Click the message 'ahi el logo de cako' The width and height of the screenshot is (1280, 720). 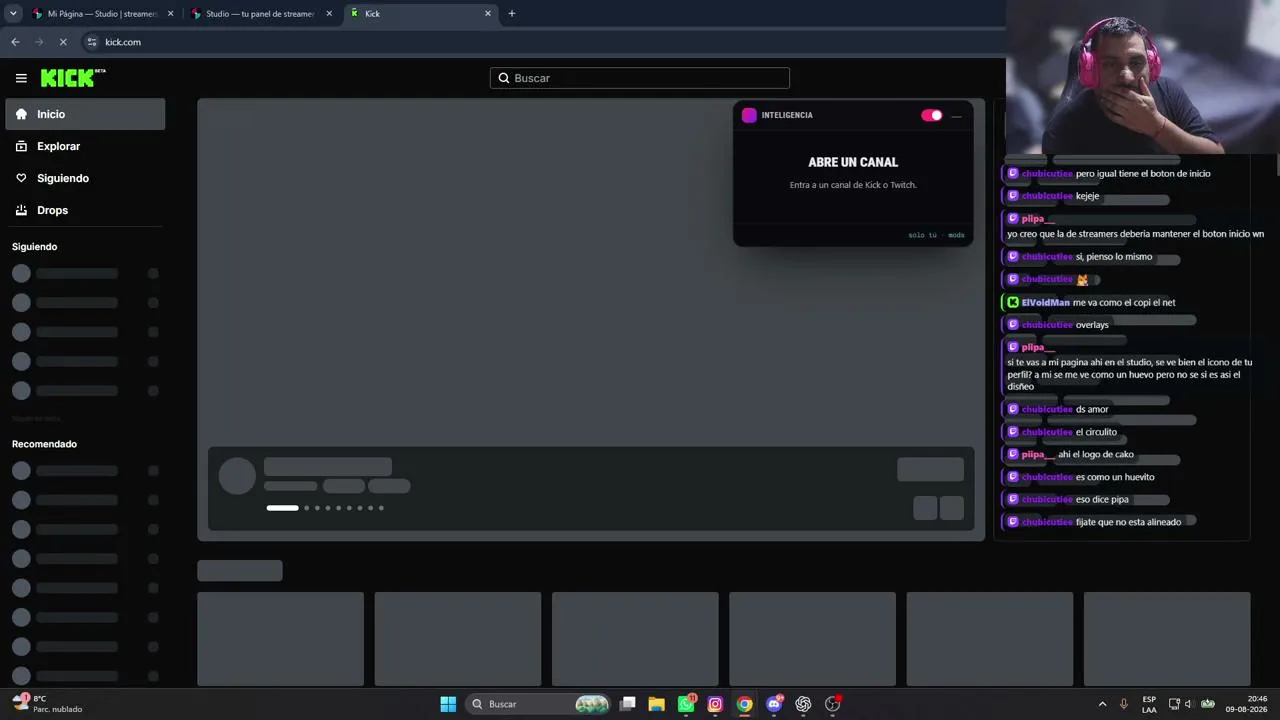click(1096, 454)
